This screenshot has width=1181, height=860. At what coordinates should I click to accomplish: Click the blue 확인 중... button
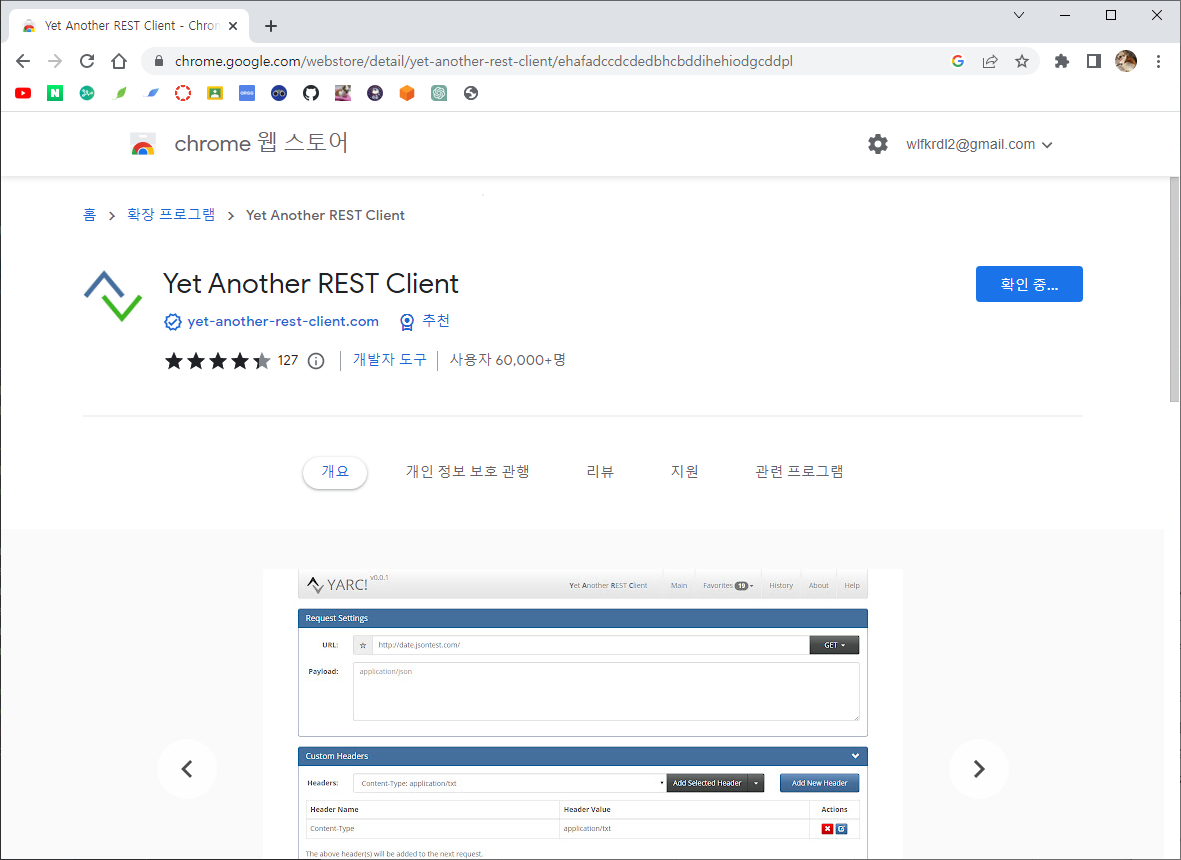pyautogui.click(x=1029, y=284)
